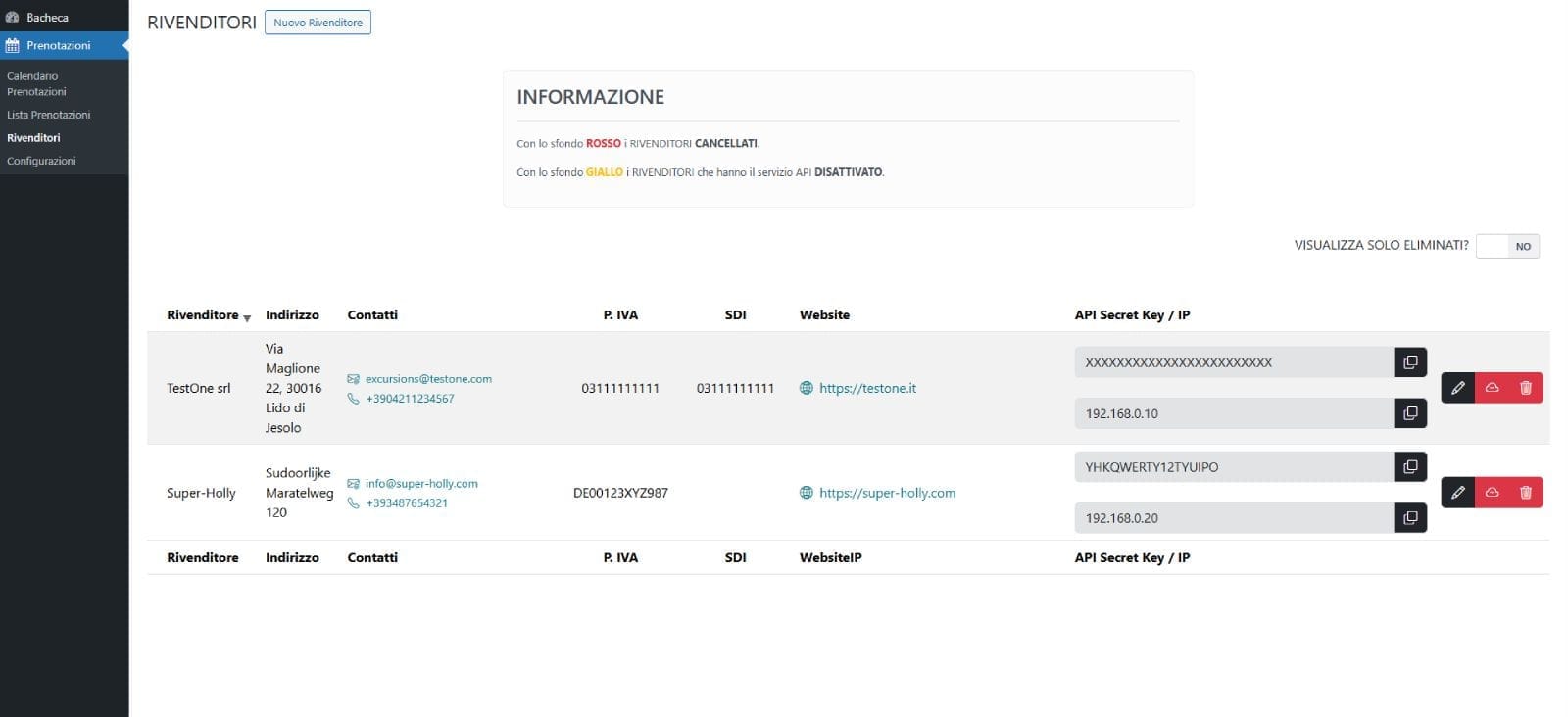Copy IP address 192.168.0.10
1568x717 pixels.
point(1410,413)
